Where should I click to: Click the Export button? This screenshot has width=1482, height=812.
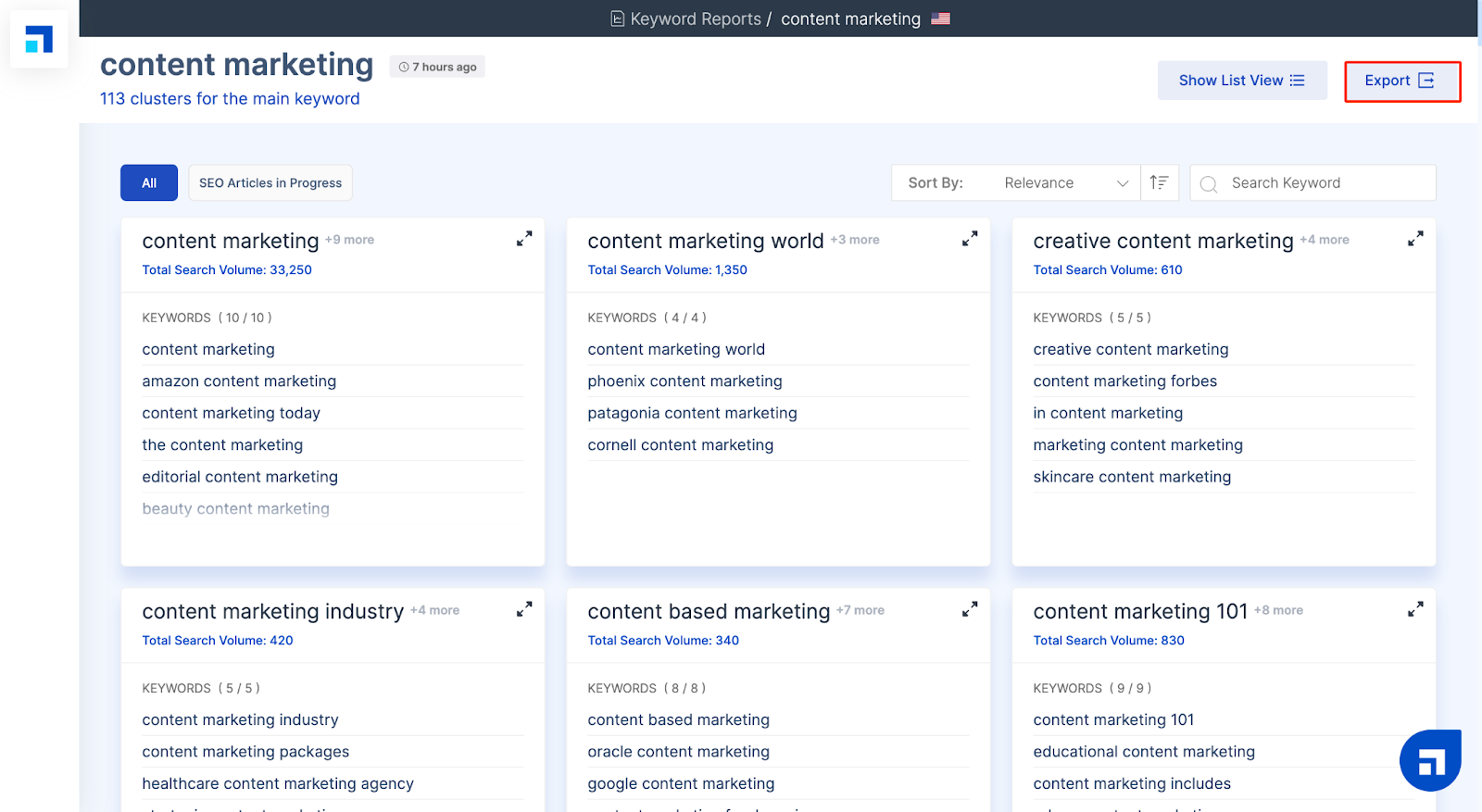(1401, 81)
